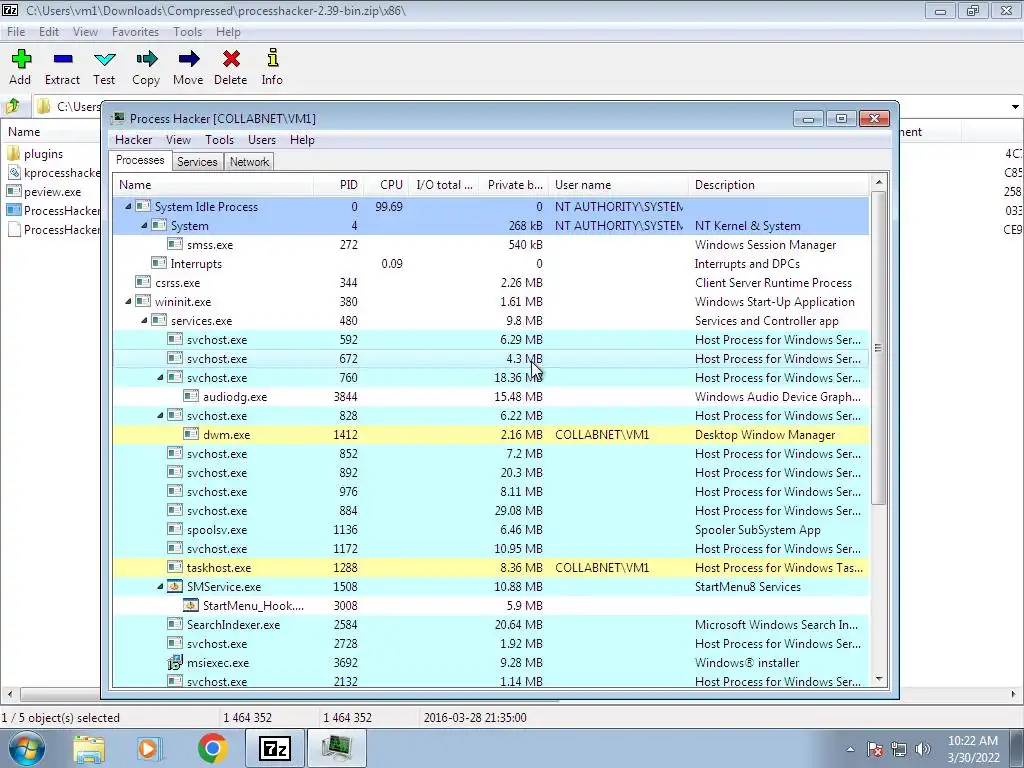Screen dimensions: 1024x768
Task: Open the Hacker menu
Action: click(133, 140)
